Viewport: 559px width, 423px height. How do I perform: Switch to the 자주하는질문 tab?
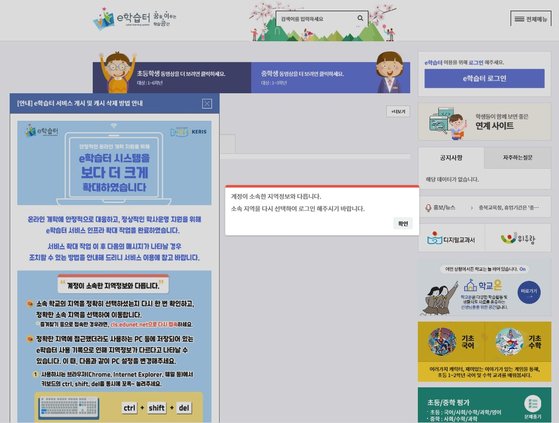tap(517, 158)
